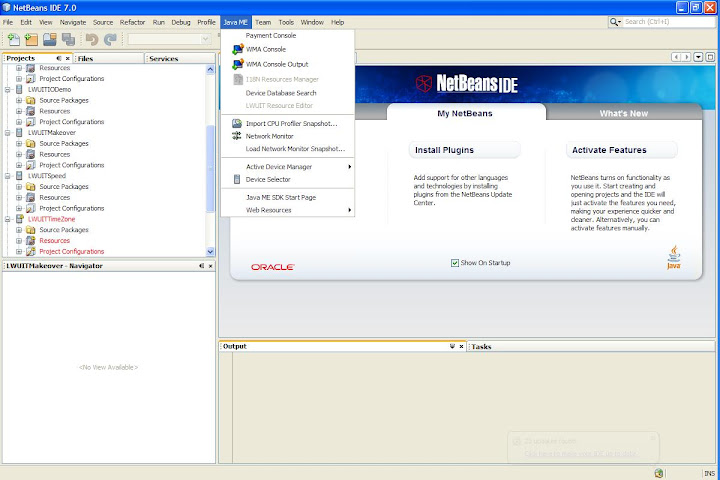The image size is (720, 480).
Task: Open the File menu
Action: pos(8,22)
